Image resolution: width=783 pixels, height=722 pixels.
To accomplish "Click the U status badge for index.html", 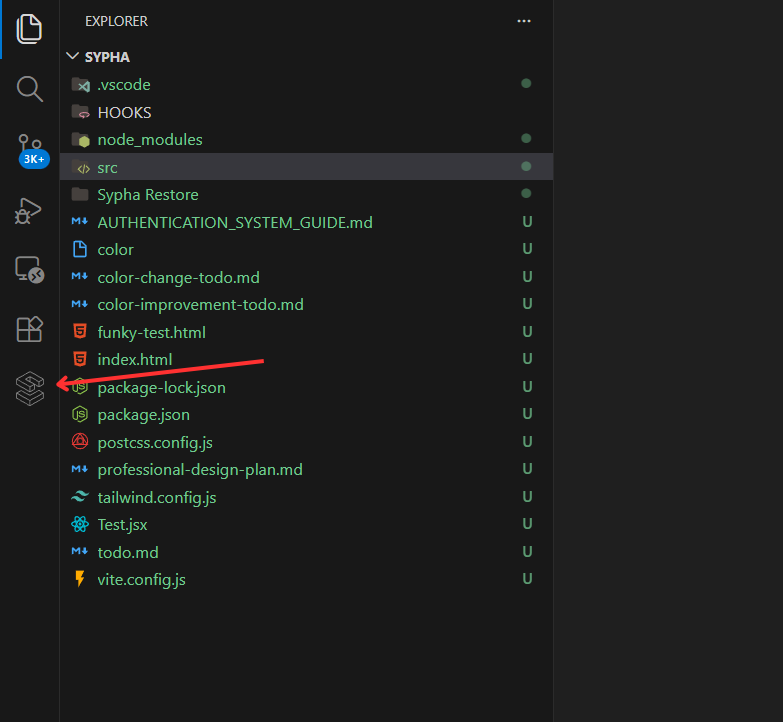I will point(527,359).
